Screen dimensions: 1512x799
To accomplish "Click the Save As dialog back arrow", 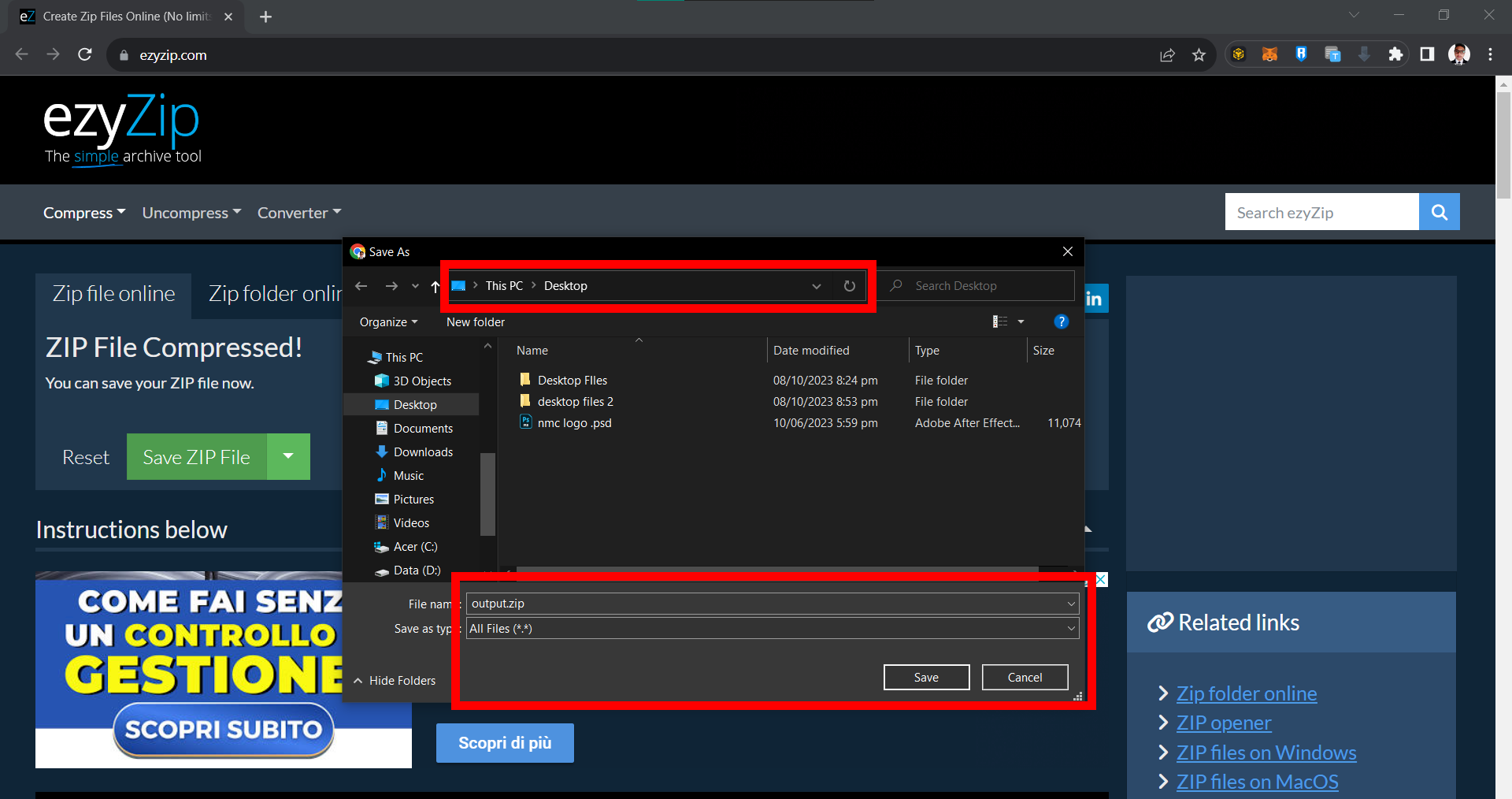I will point(361,286).
